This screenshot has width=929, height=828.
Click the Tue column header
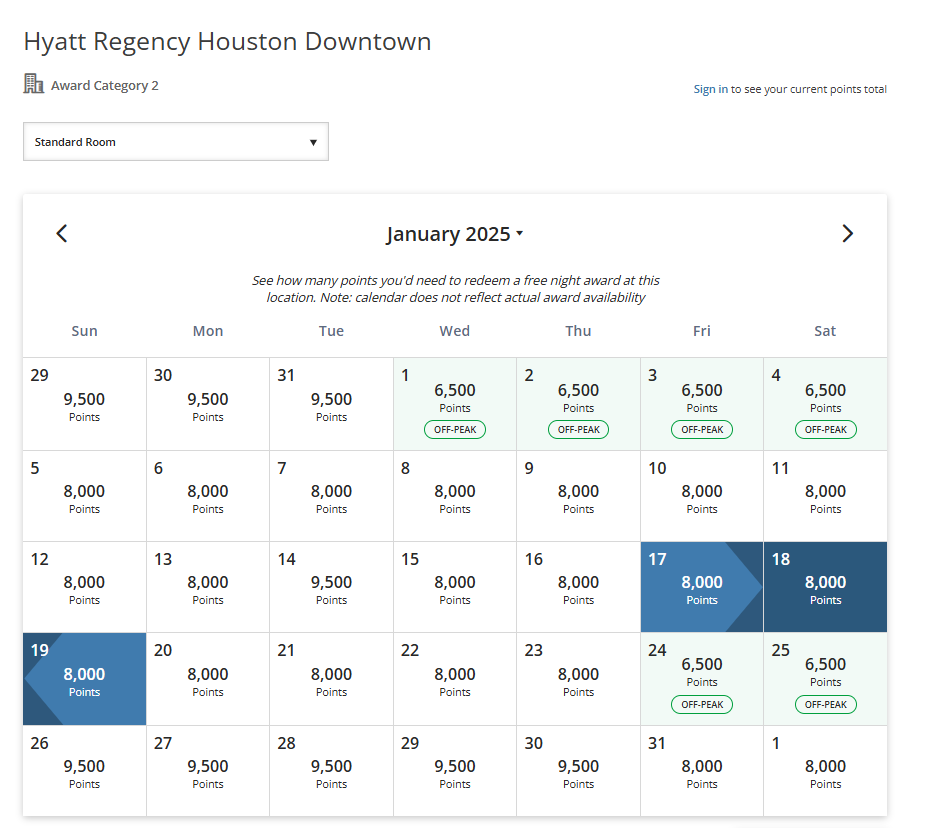click(331, 331)
